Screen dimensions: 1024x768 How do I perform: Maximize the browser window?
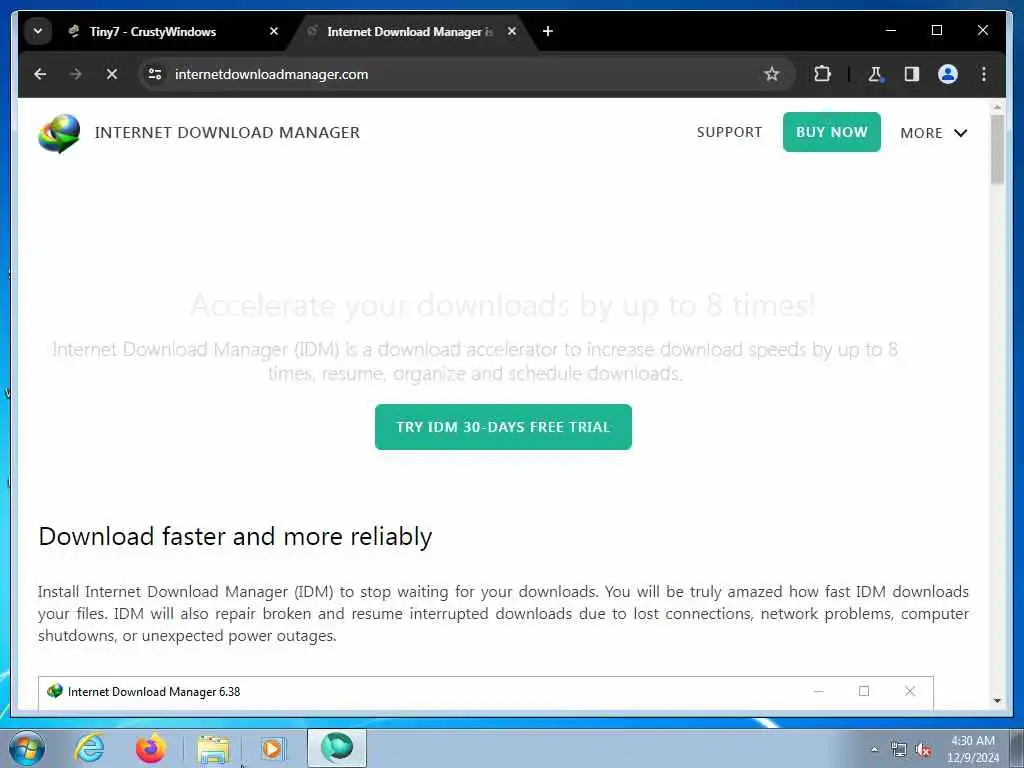[x=936, y=30]
